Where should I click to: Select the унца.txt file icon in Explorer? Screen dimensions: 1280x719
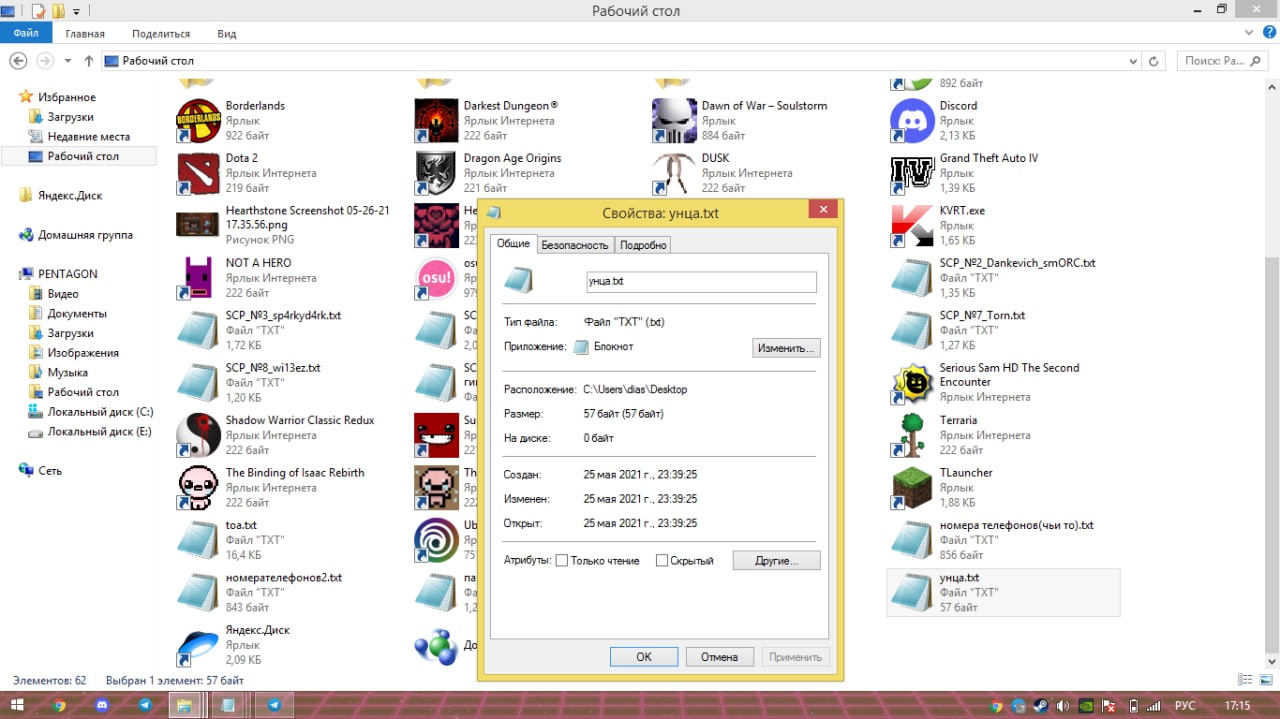coord(912,592)
